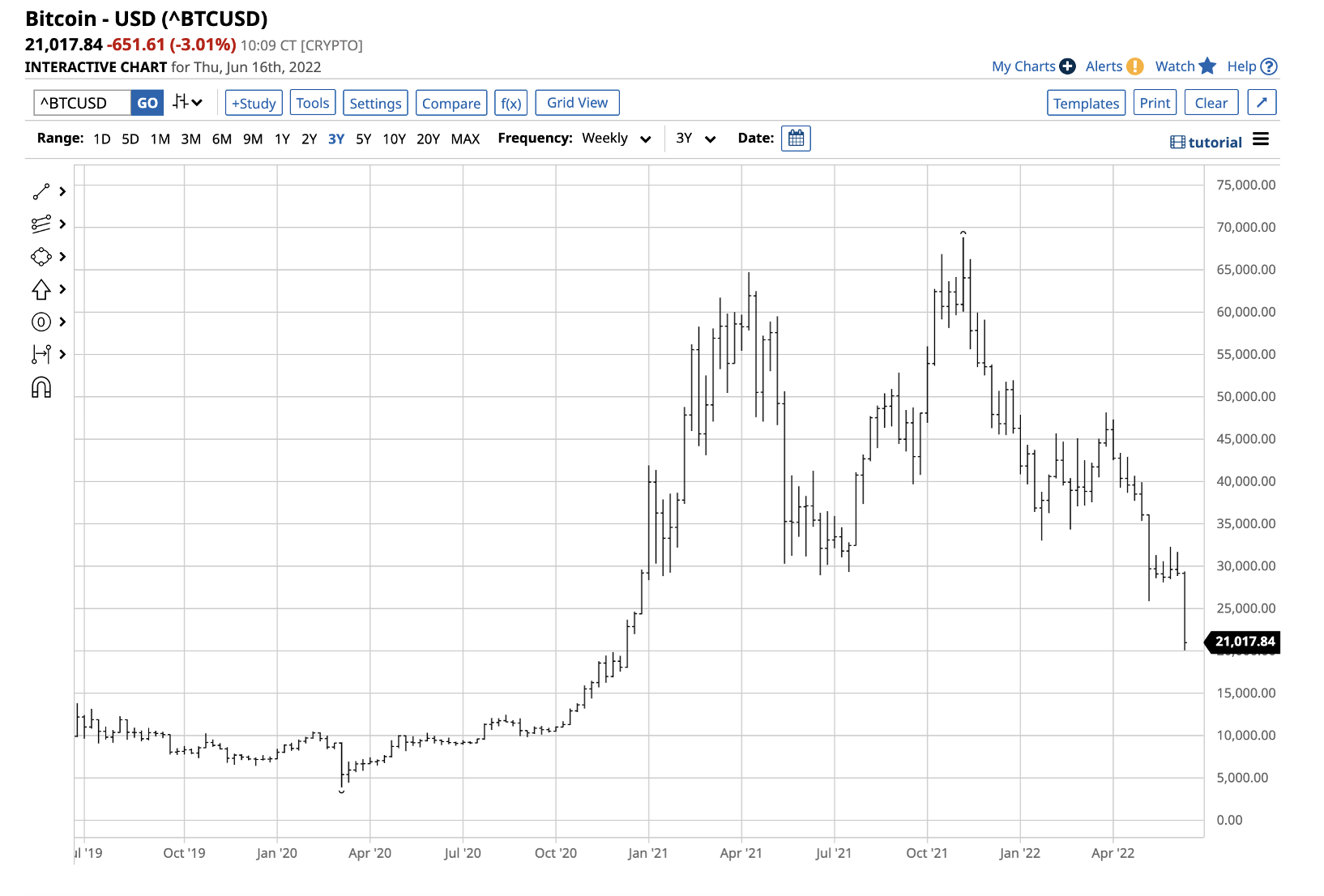Click the My Charts plus icon
Image resolution: width=1324 pixels, height=896 pixels.
coord(1068,66)
